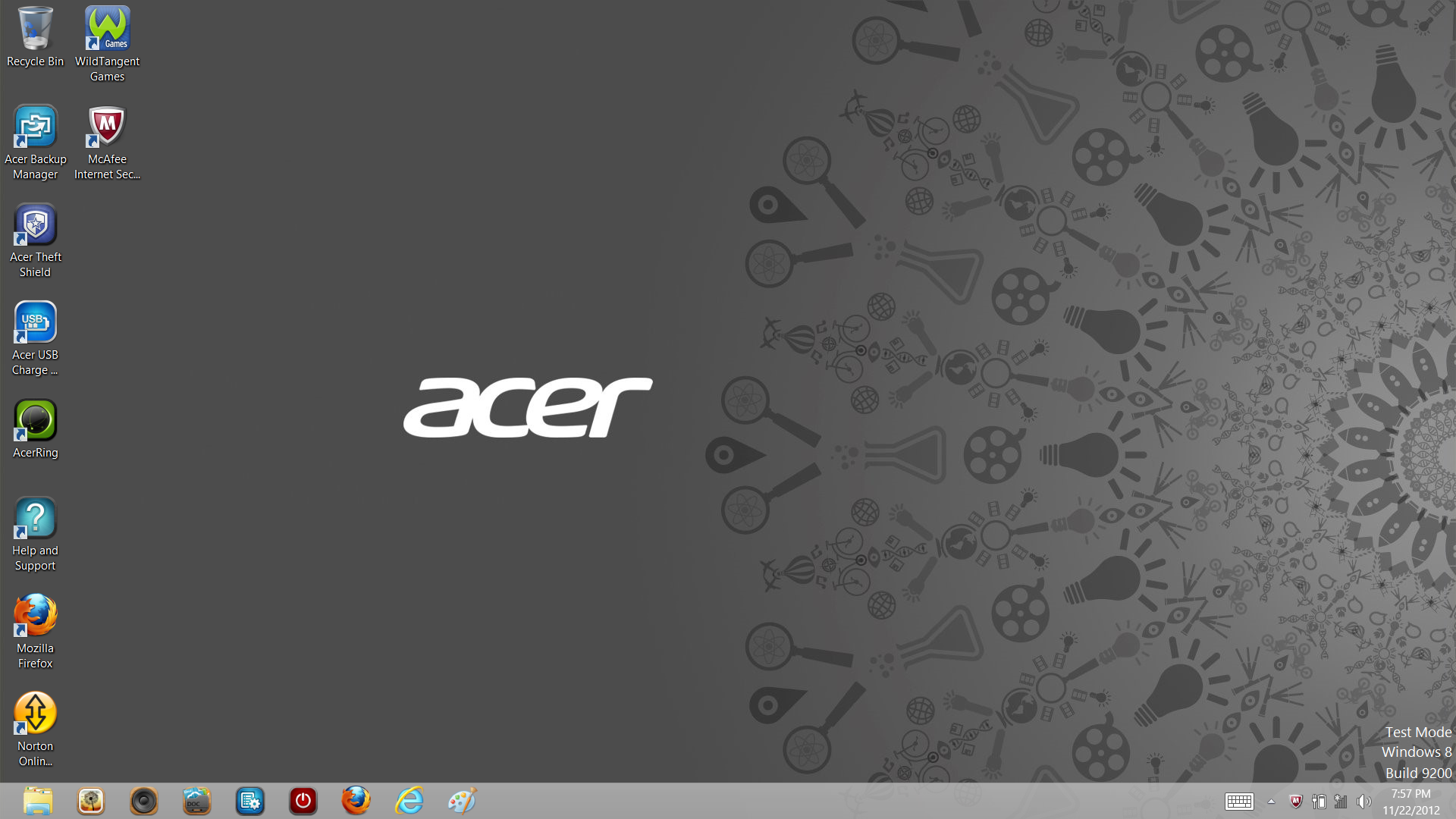Select Acer Backup Manager desktop shortcut
Viewport: 1456px width, 819px height.
(35, 143)
